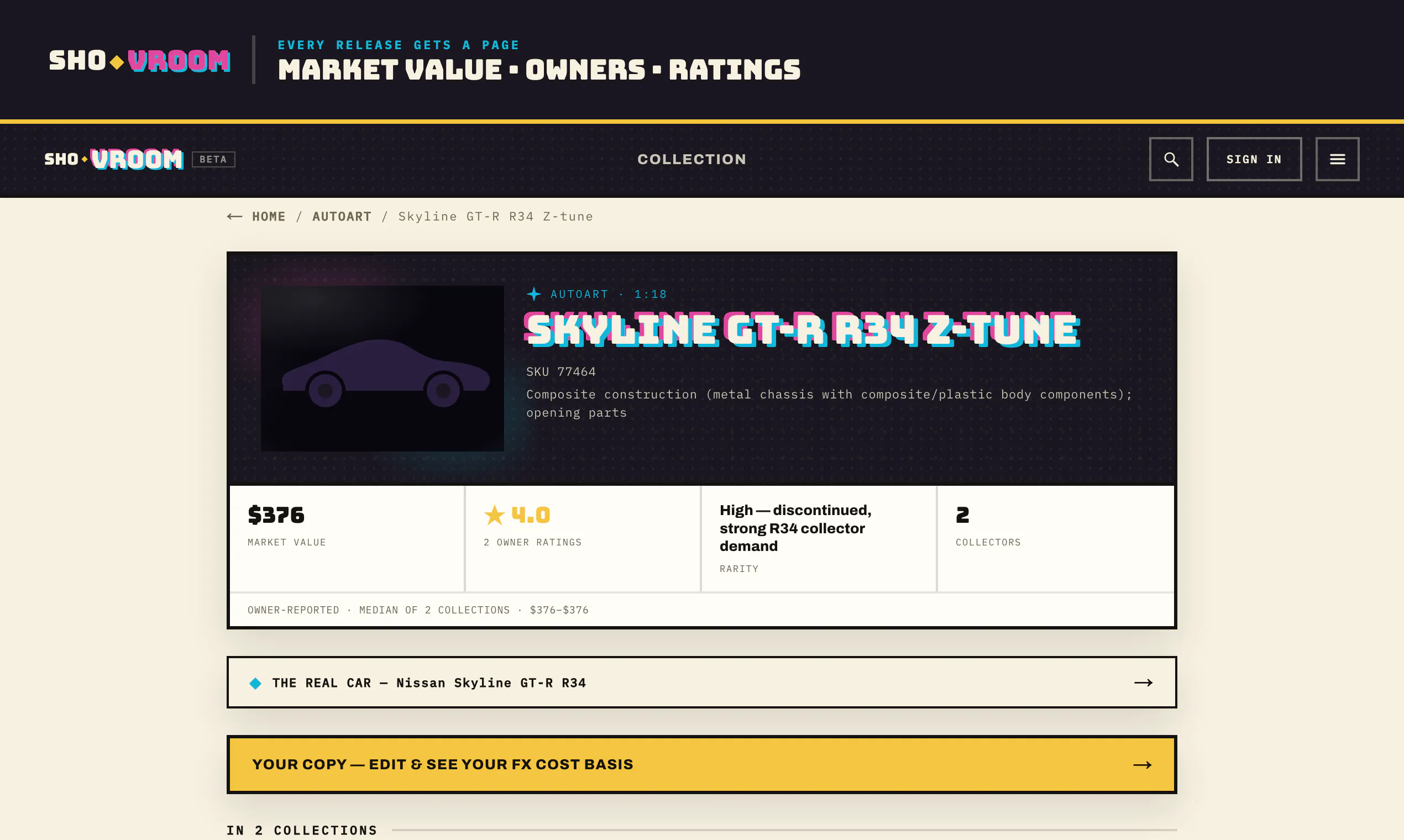1404x840 pixels.
Task: Open the hamburger menu
Action: (1337, 159)
